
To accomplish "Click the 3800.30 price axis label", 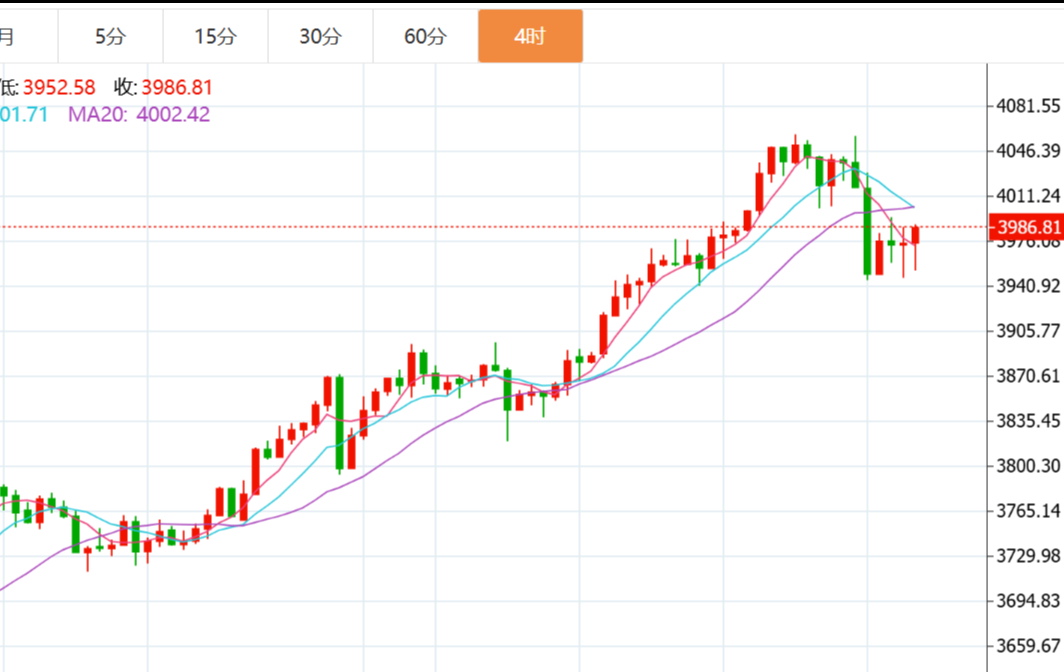I will pos(1027,465).
